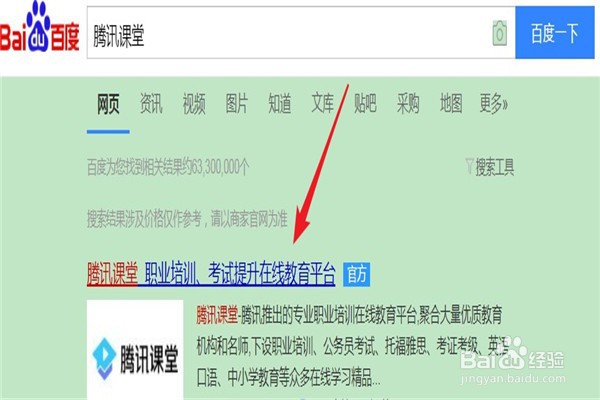
Task: Open camera image search icon
Action: click(499, 33)
